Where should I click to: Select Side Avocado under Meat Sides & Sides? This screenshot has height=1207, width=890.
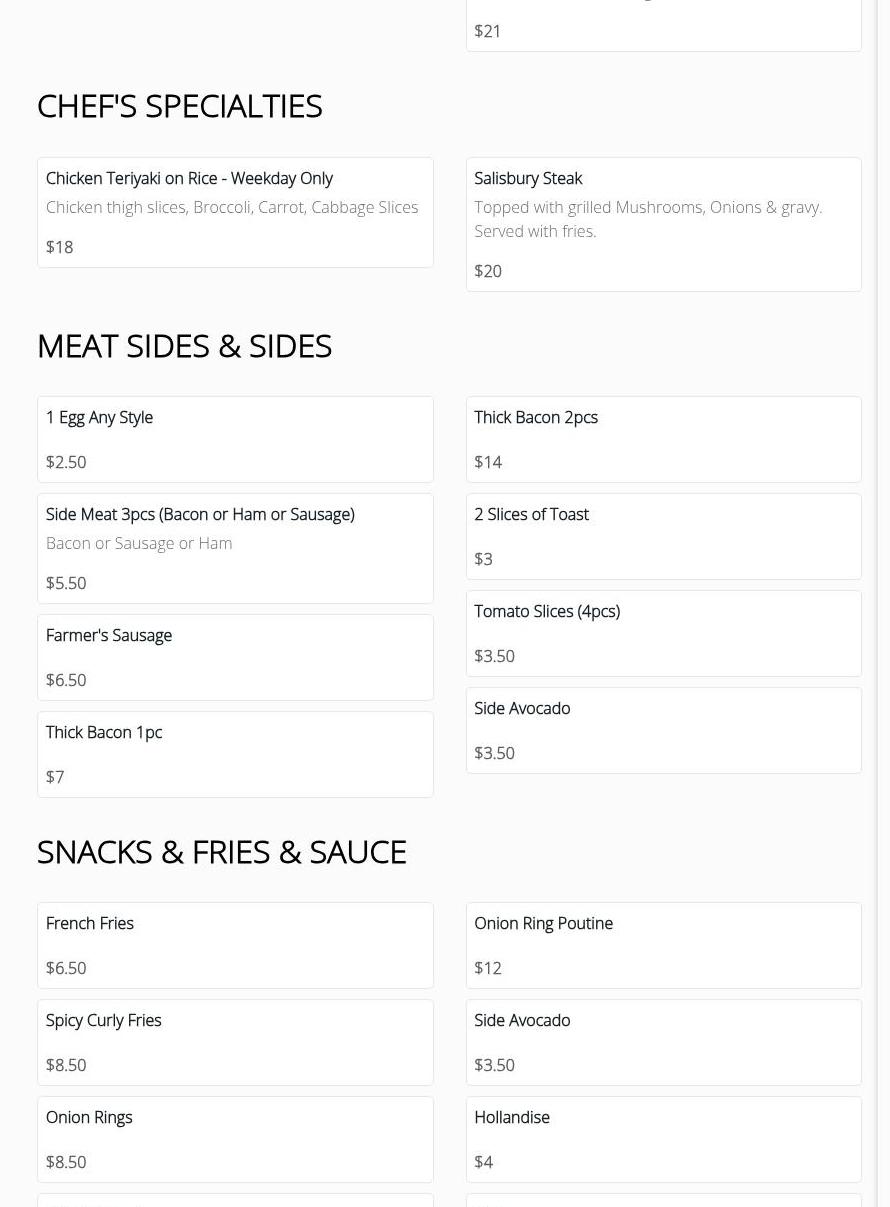point(663,730)
